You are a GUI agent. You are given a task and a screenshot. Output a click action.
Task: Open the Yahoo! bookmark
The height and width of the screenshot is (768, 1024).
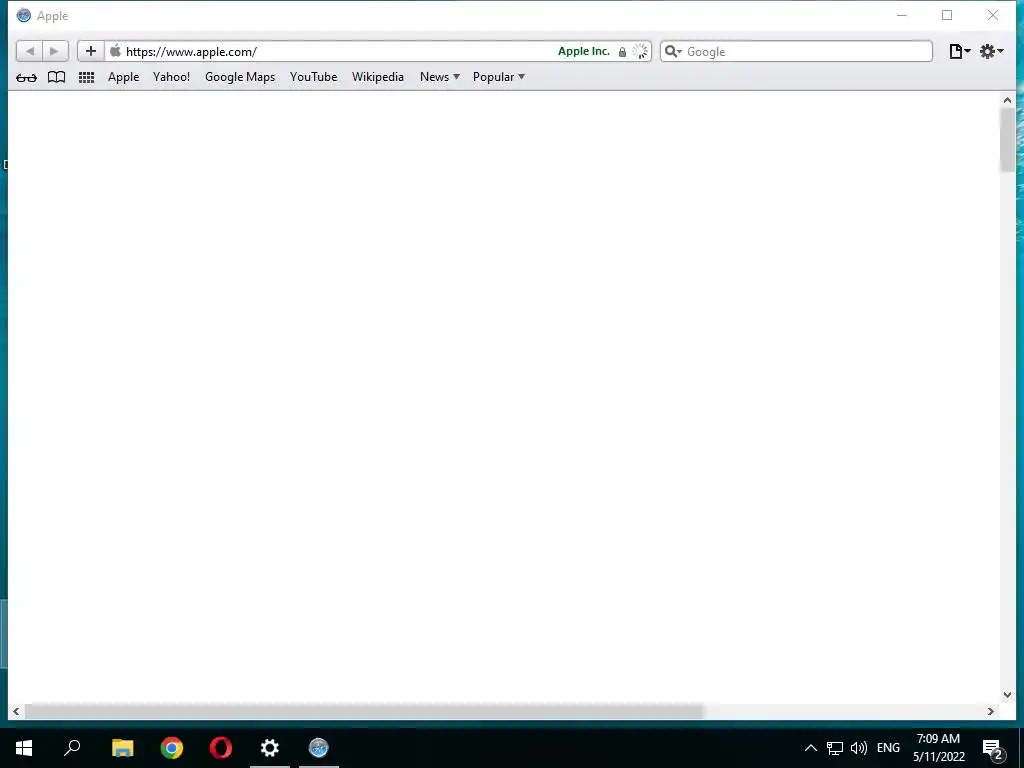(171, 76)
